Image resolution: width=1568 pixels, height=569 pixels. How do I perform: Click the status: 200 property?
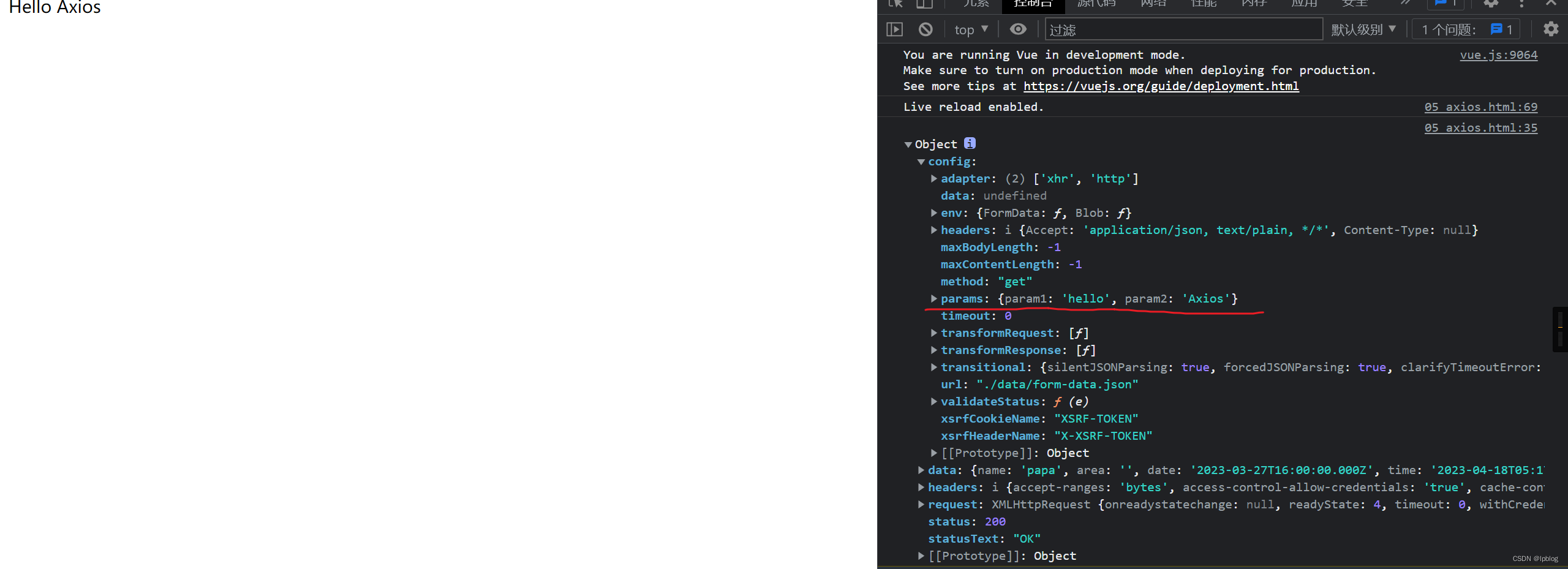pos(967,521)
